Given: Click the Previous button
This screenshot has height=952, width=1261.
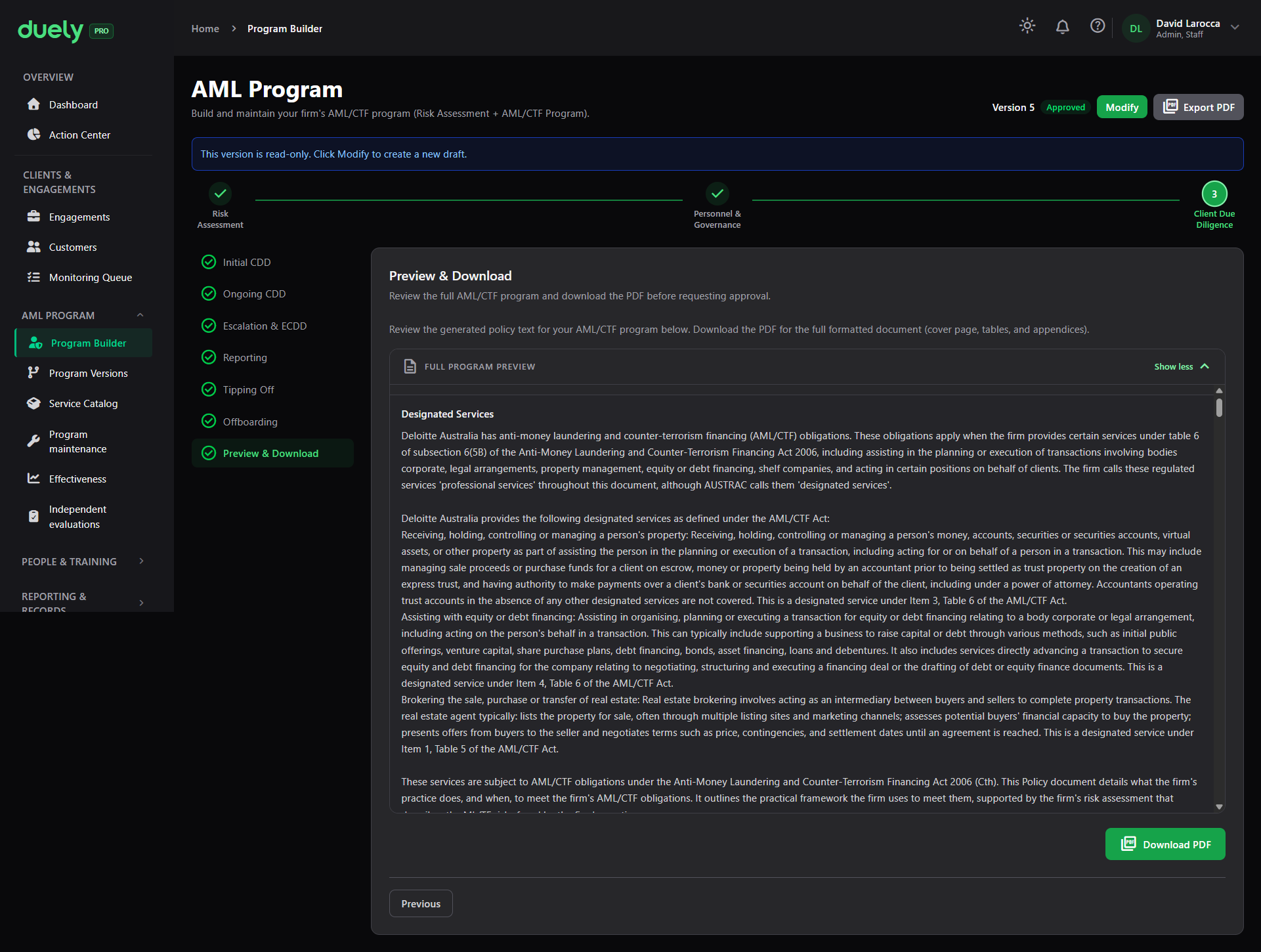Looking at the screenshot, I should click(421, 903).
